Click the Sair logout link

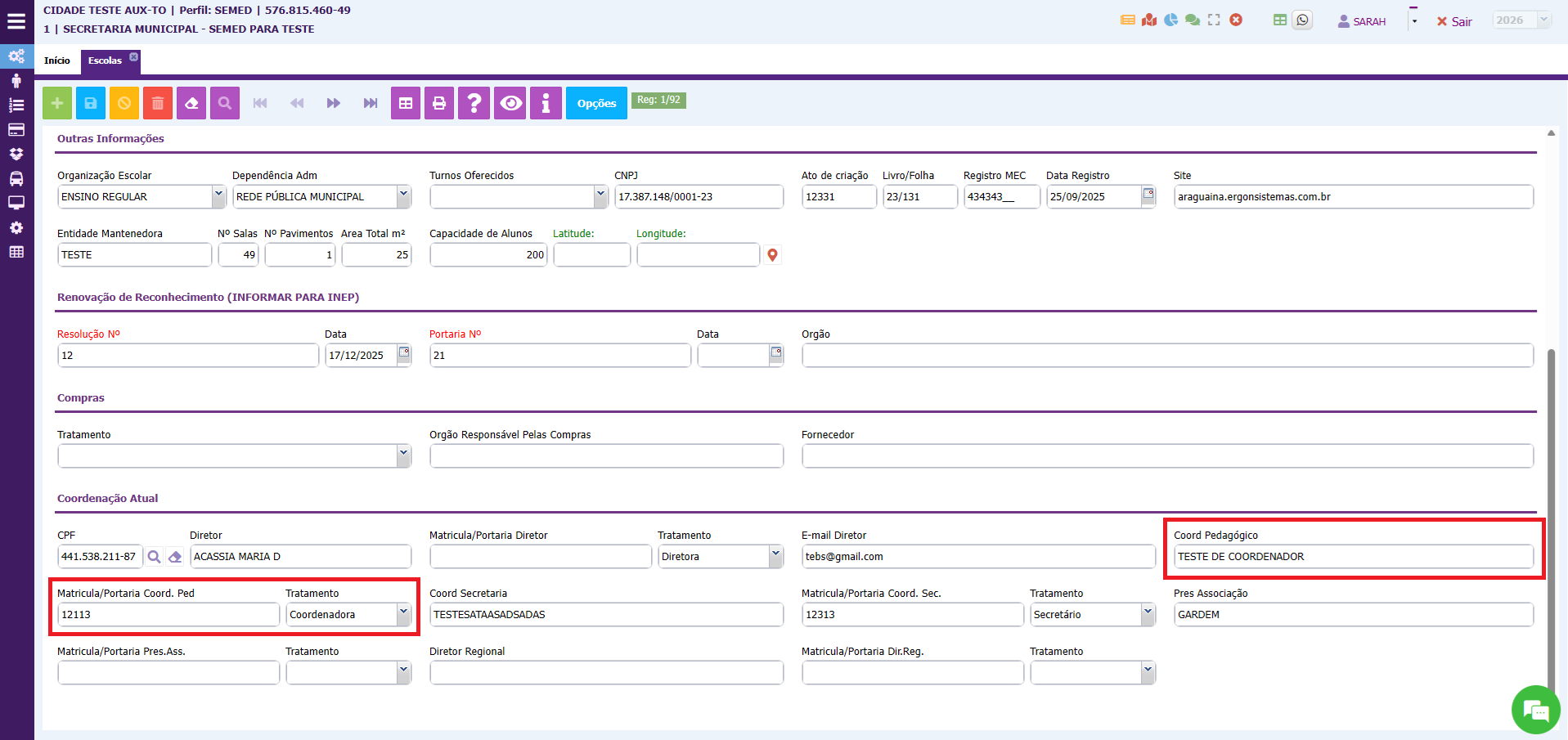(x=1454, y=21)
